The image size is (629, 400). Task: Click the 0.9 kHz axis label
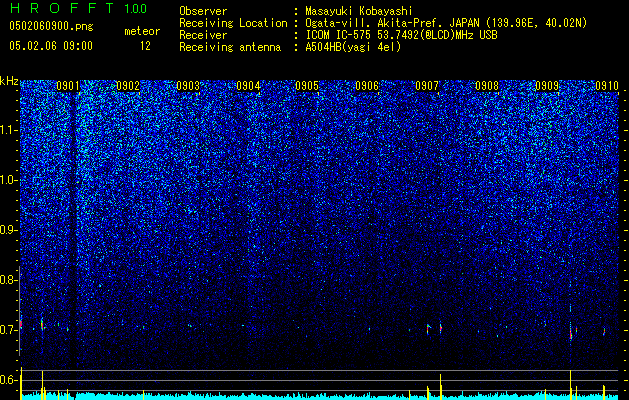coord(9,230)
